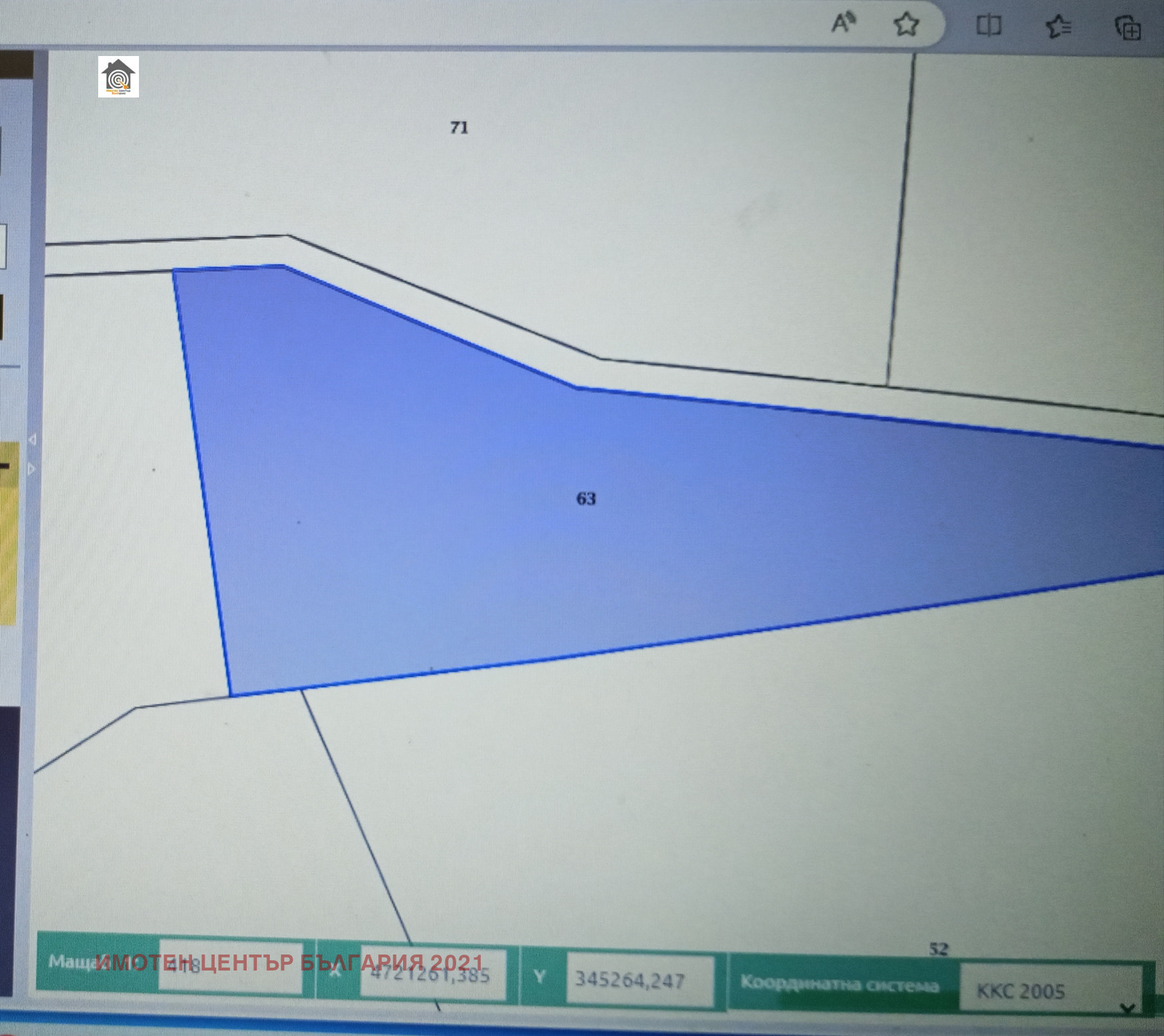This screenshot has width=1164, height=1036.
Task: Click the upper panel collapse arrow on left splitter
Action: [x=31, y=439]
